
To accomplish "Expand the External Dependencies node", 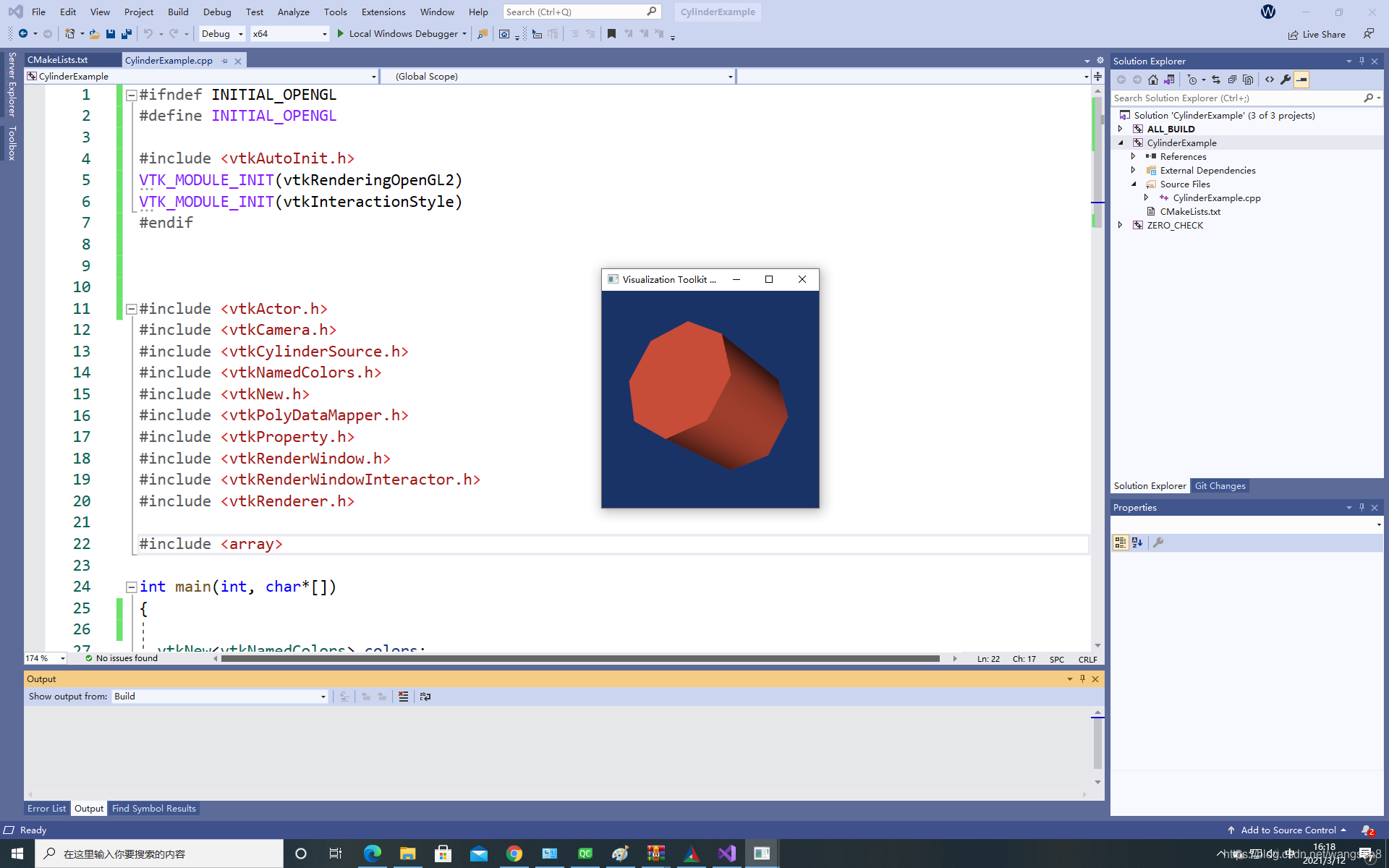I will 1134,170.
